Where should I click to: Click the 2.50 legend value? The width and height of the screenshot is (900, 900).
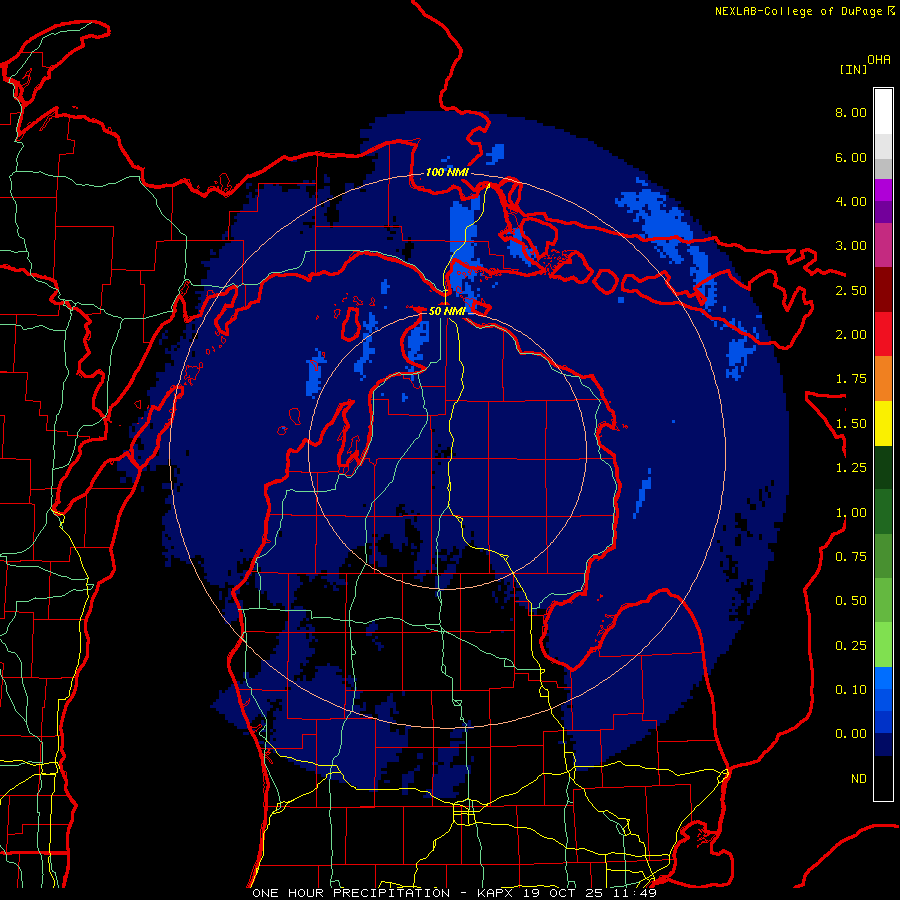coord(851,290)
